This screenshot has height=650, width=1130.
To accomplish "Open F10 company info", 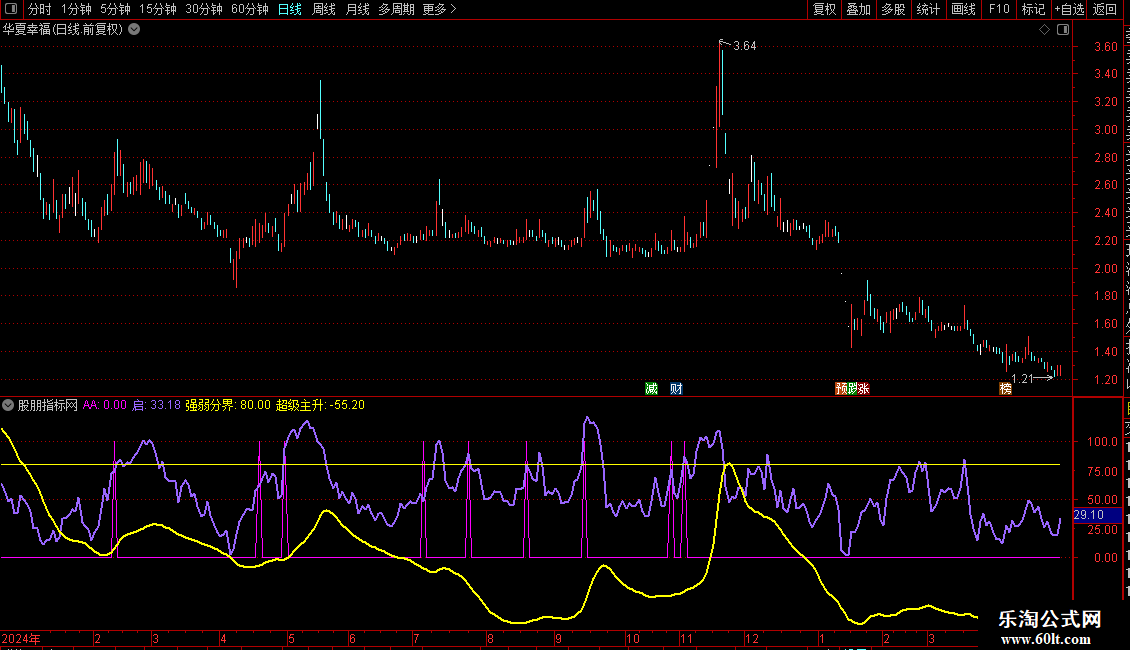I will pyautogui.click(x=999, y=9).
